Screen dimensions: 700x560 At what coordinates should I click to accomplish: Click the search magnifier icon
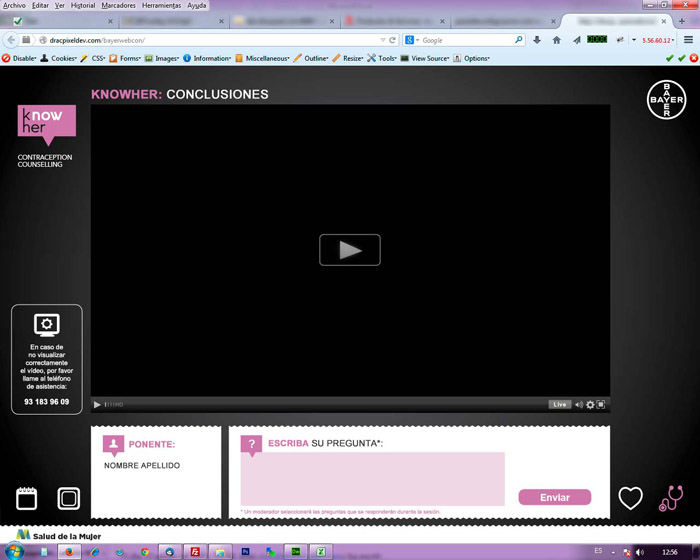pos(518,40)
